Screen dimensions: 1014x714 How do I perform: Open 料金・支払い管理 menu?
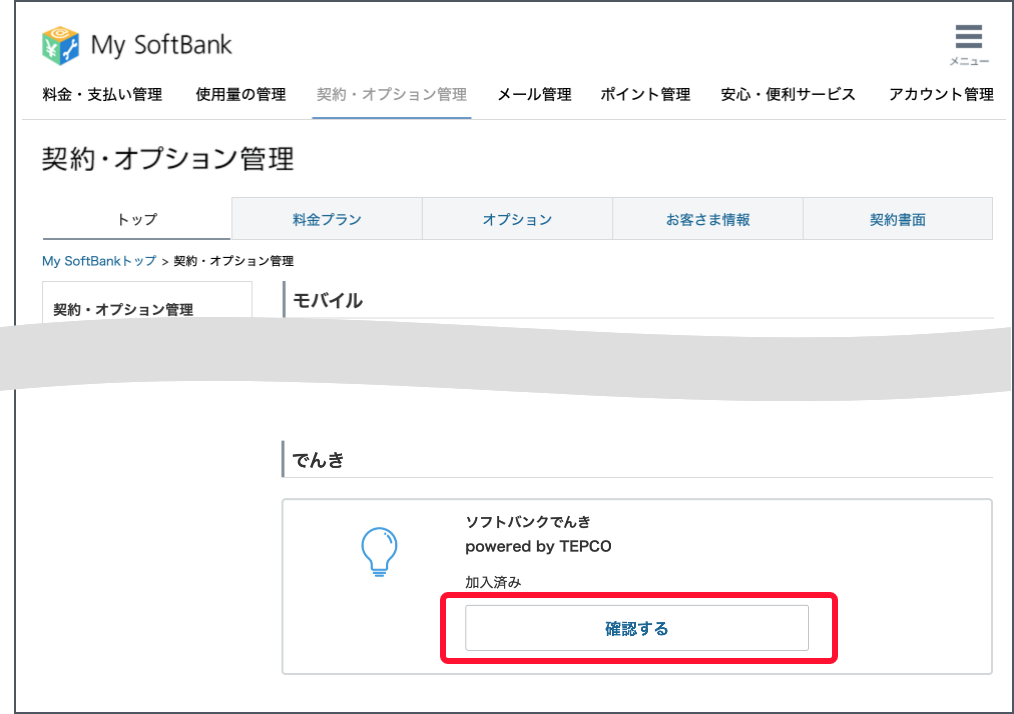point(102,94)
